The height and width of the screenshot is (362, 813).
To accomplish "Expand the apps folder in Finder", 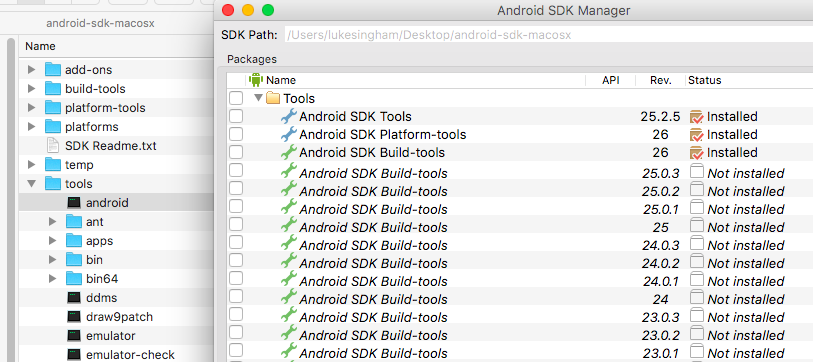I will (52, 241).
